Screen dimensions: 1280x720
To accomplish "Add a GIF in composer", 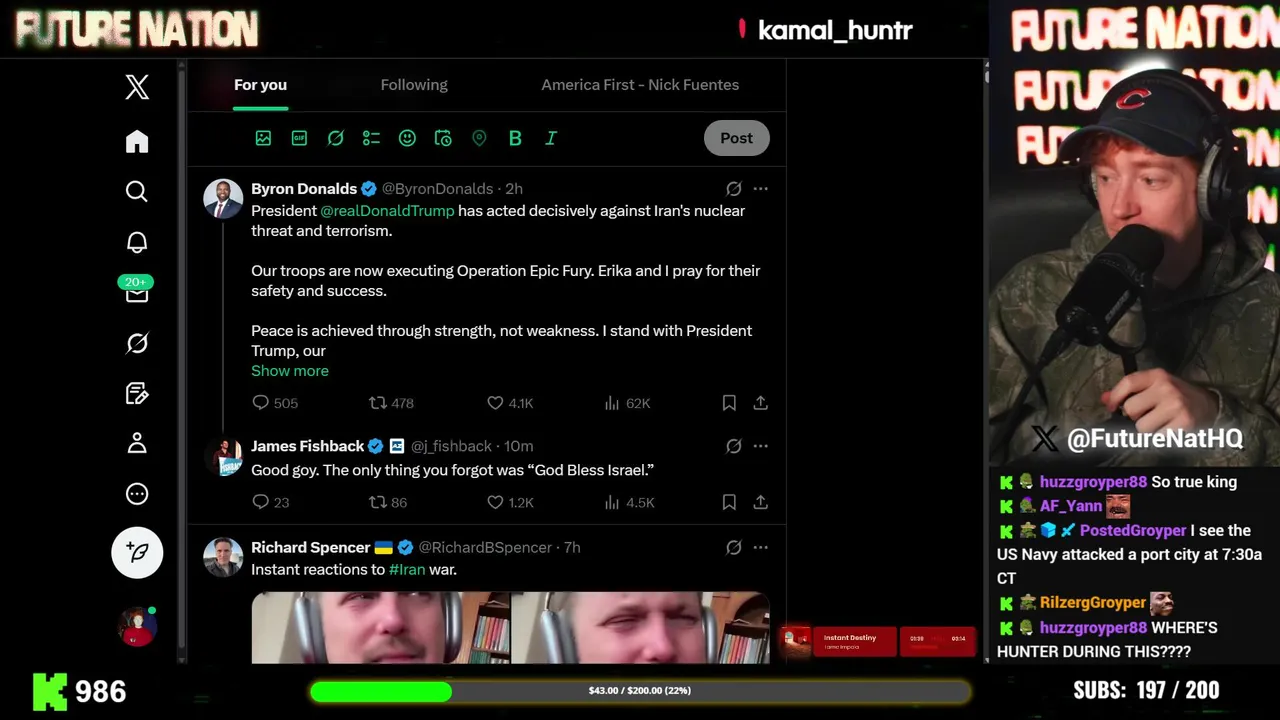I will pyautogui.click(x=299, y=138).
